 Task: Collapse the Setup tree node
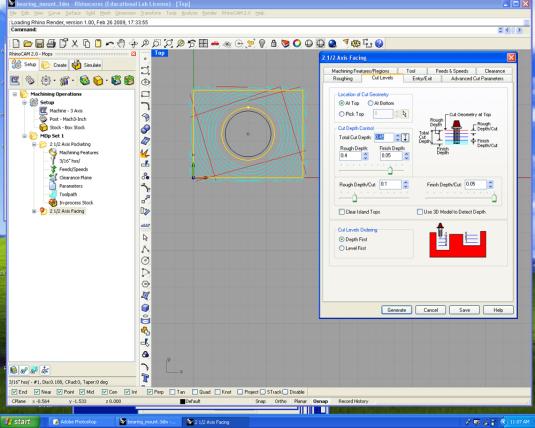25,102
